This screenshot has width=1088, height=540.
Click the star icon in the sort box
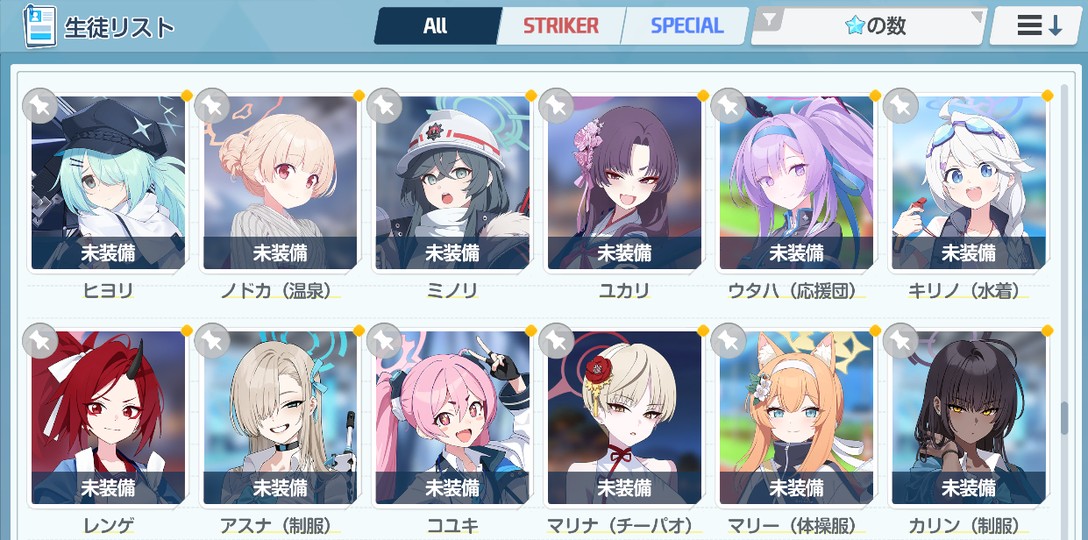point(854,26)
